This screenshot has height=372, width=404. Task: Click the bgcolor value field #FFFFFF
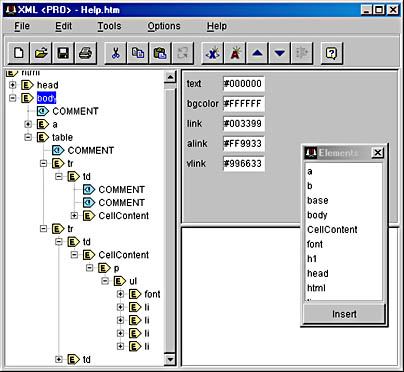[x=244, y=104]
